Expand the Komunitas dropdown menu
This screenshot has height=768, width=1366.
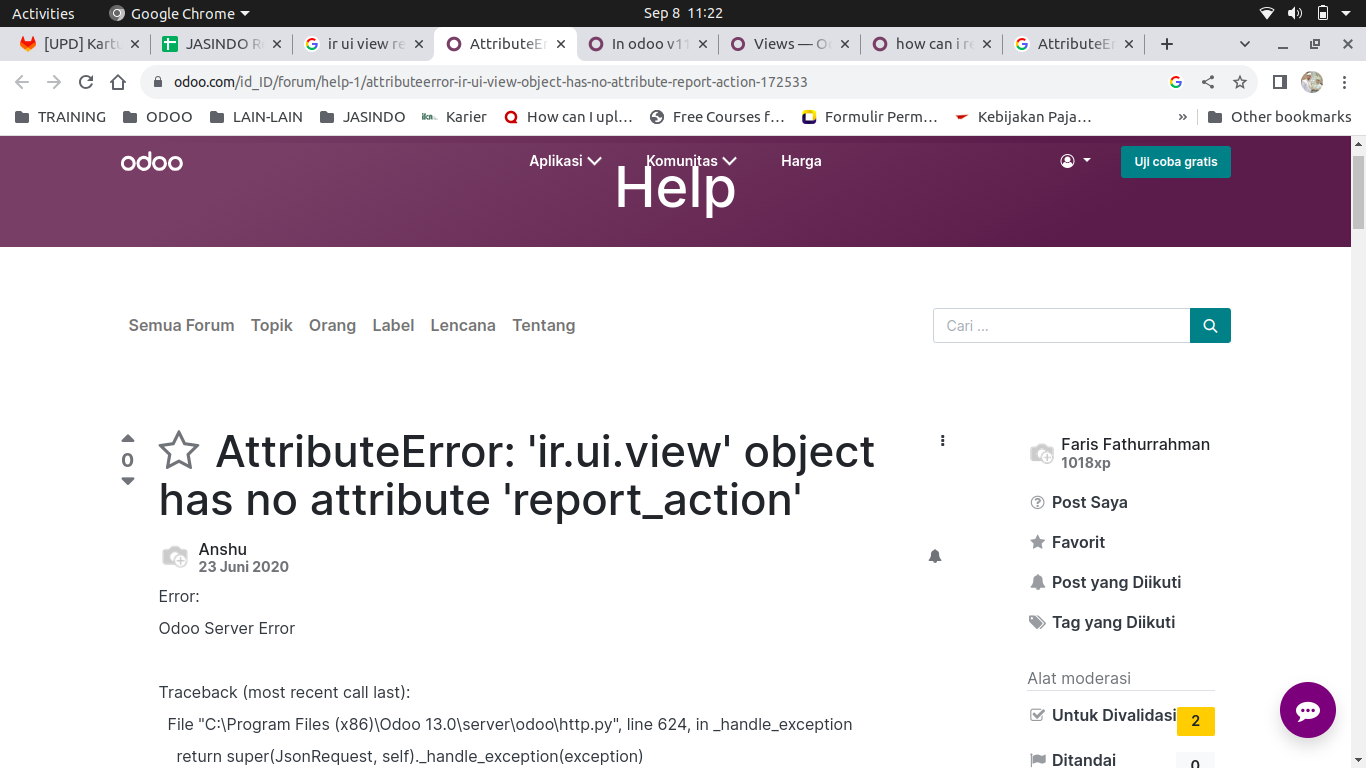pos(691,161)
